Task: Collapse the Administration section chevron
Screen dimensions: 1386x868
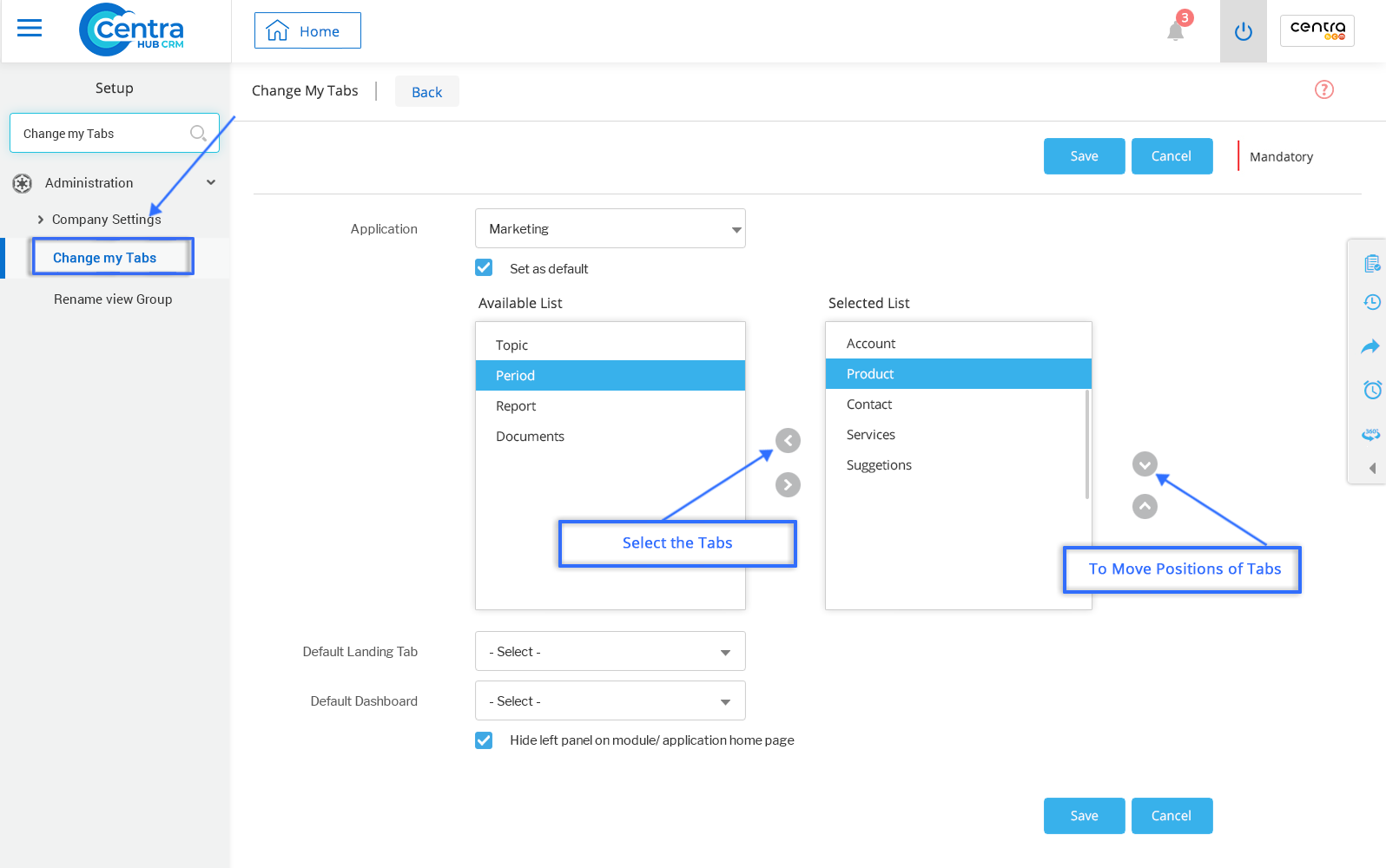Action: 211,182
